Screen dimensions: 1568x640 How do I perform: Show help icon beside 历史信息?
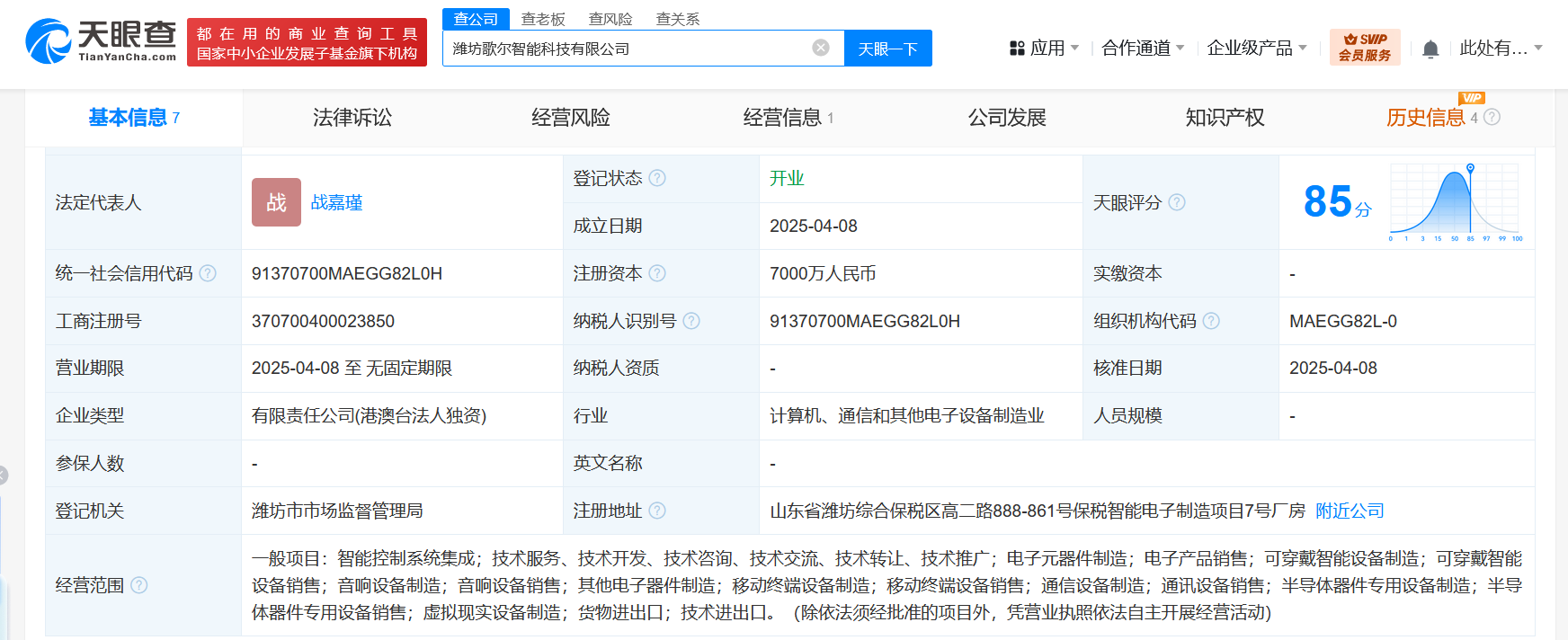(1492, 117)
